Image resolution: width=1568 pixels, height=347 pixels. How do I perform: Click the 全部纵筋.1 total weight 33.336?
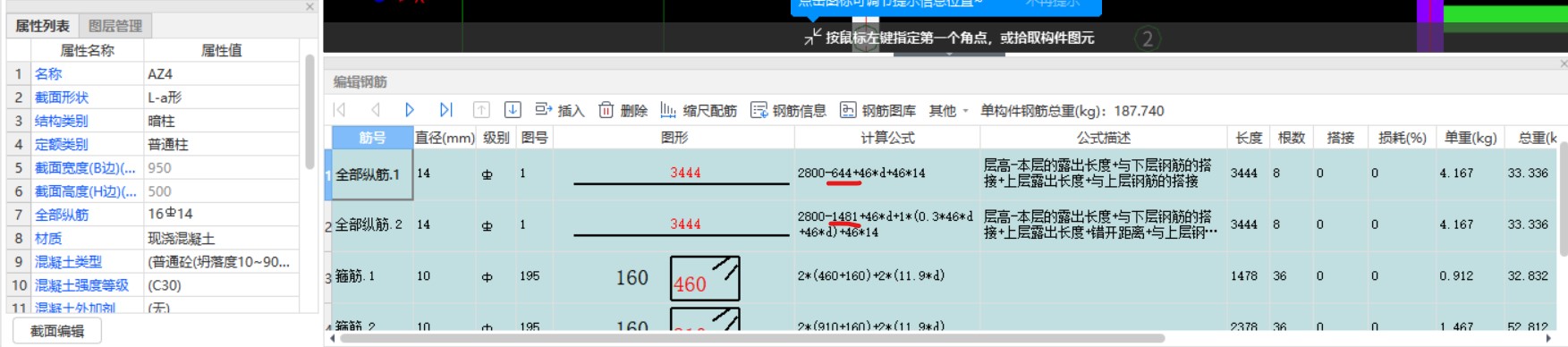(x=1531, y=173)
